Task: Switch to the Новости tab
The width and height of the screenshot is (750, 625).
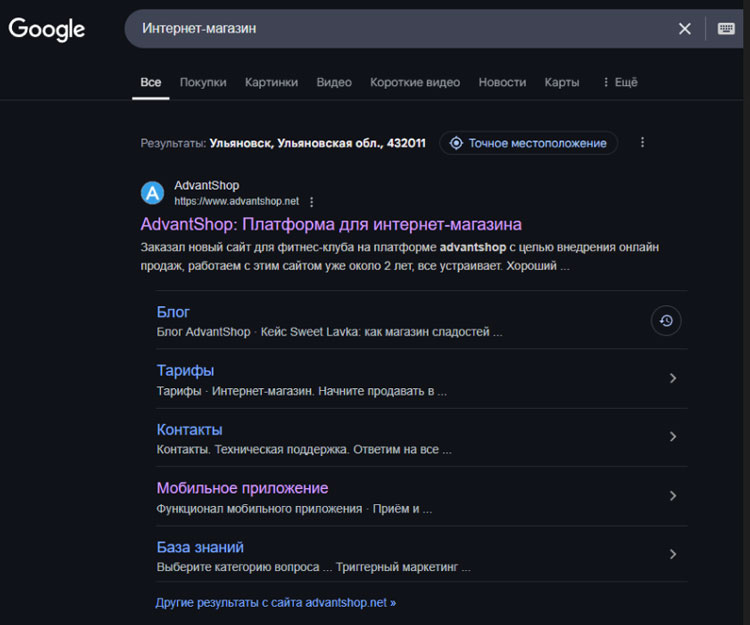Action: (x=502, y=82)
